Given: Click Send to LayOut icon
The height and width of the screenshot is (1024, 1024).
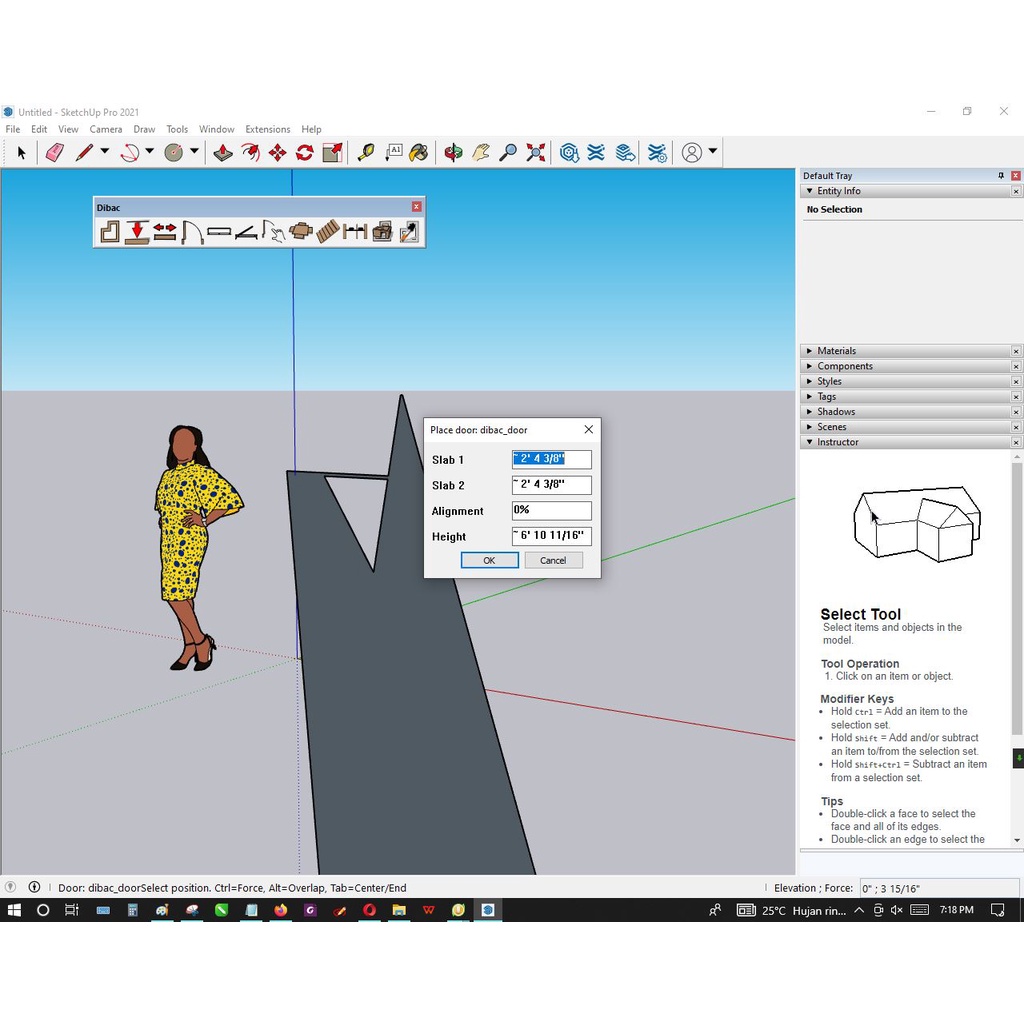Looking at the screenshot, I should (x=625, y=153).
